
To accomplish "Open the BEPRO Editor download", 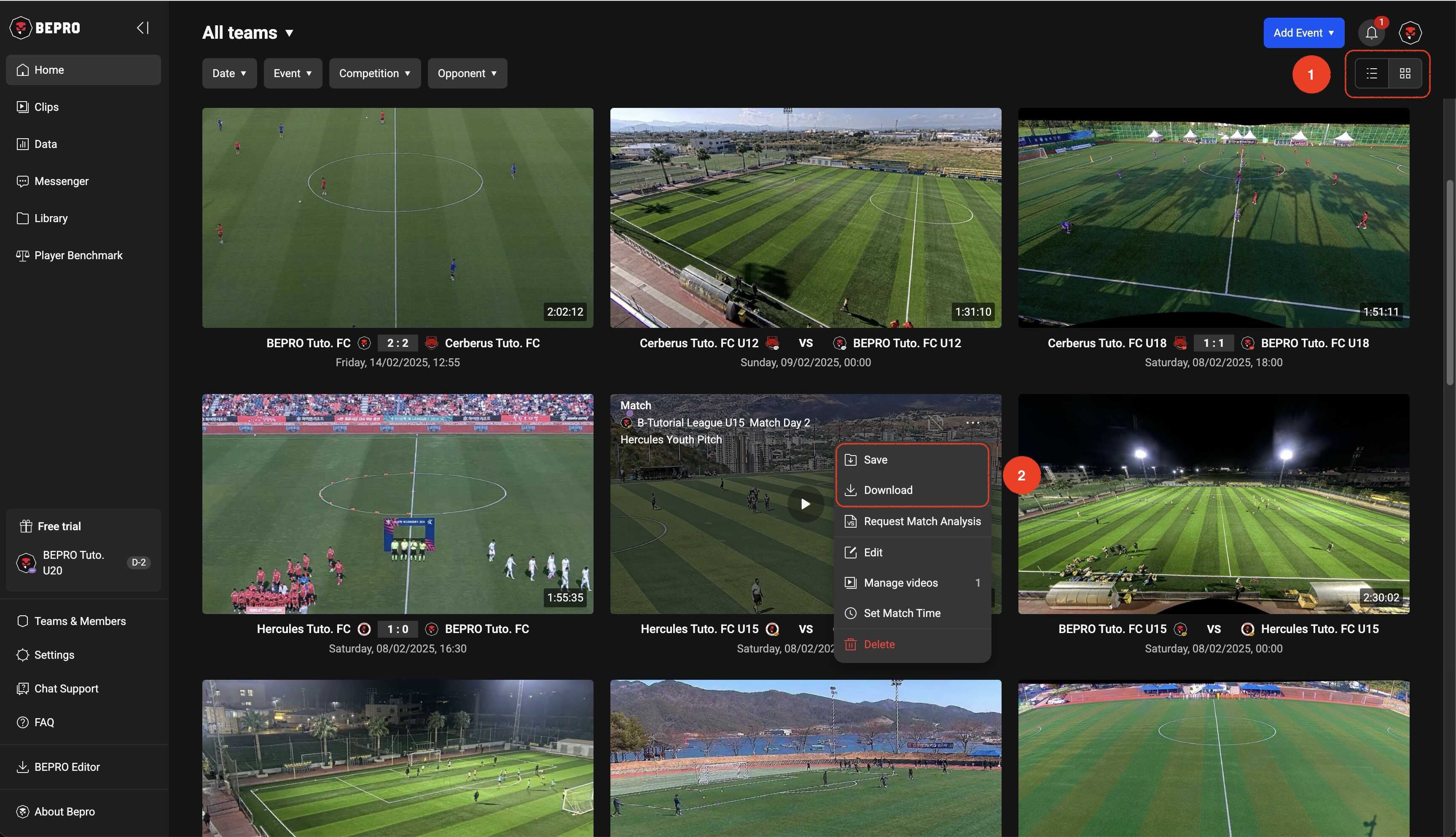I will pyautogui.click(x=67, y=767).
